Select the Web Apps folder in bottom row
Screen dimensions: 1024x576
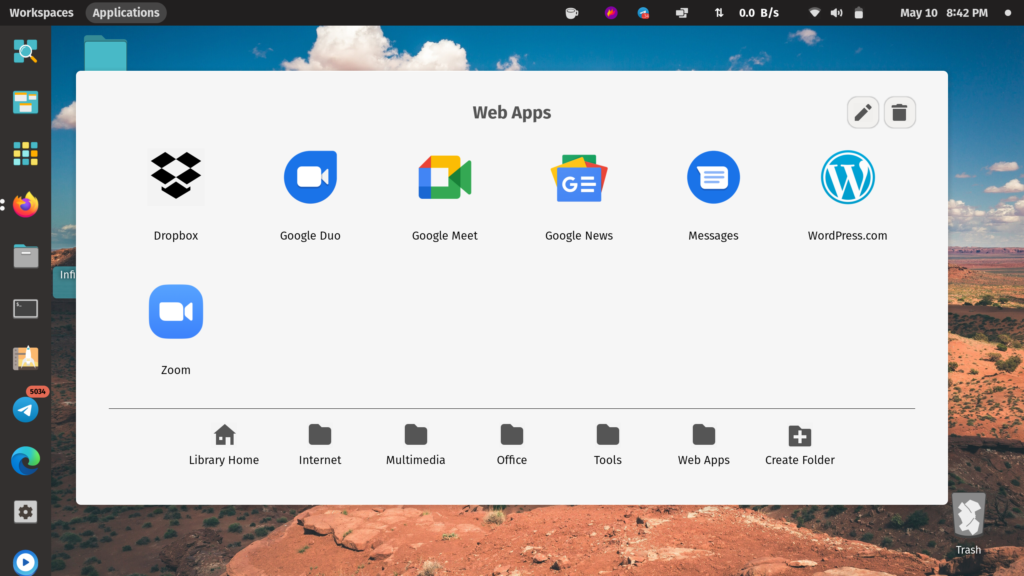[x=703, y=445]
